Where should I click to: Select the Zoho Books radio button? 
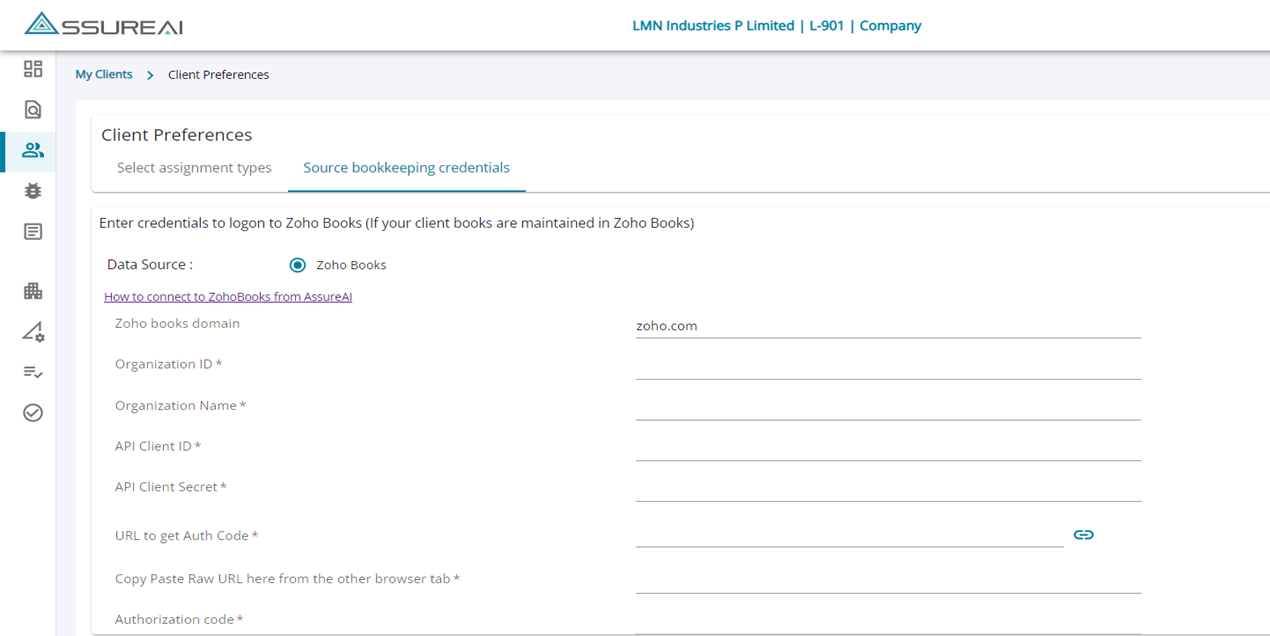[297, 265]
